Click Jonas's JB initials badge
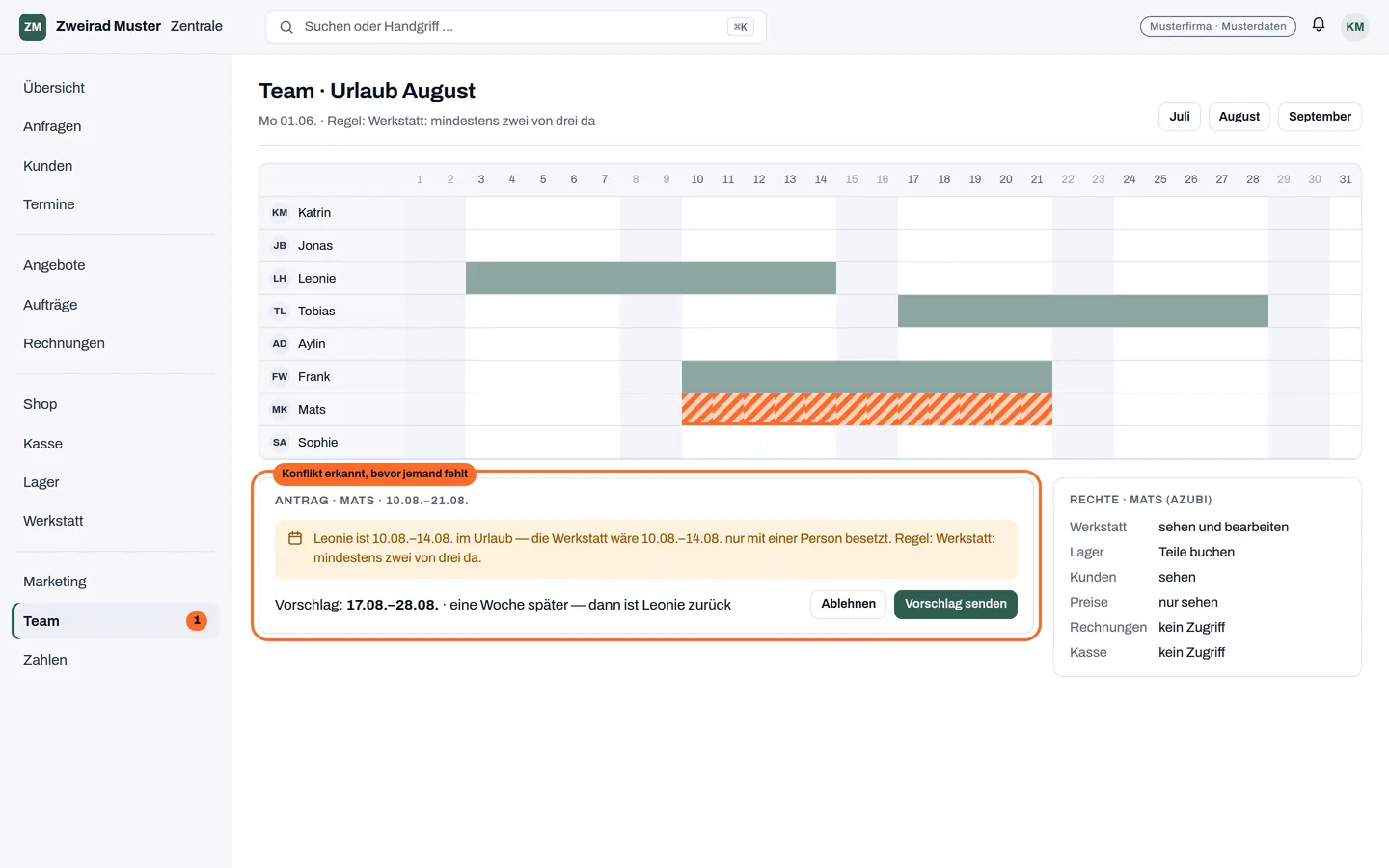Viewport: 1389px width, 868px height. (x=280, y=246)
